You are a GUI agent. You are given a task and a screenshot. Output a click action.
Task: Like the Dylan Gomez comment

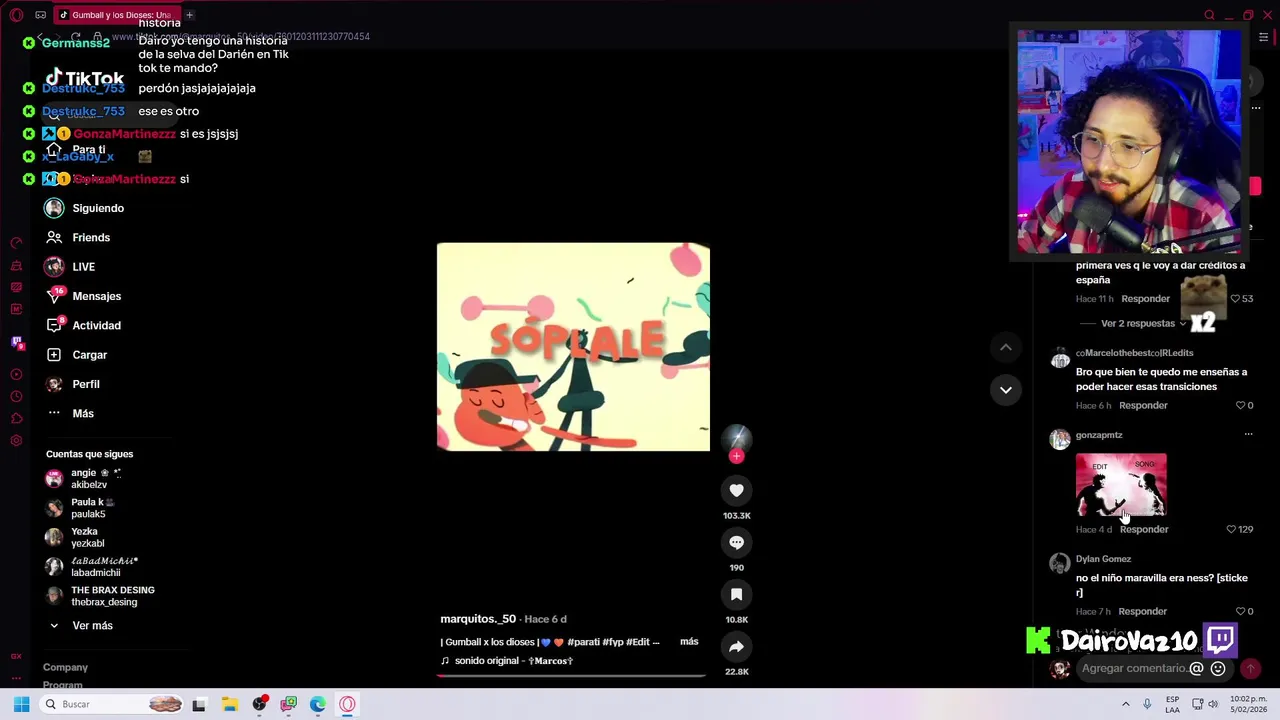coord(1240,611)
